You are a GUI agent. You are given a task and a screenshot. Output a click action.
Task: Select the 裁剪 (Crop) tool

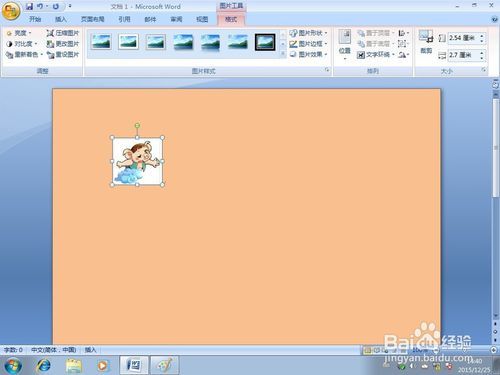[x=426, y=42]
